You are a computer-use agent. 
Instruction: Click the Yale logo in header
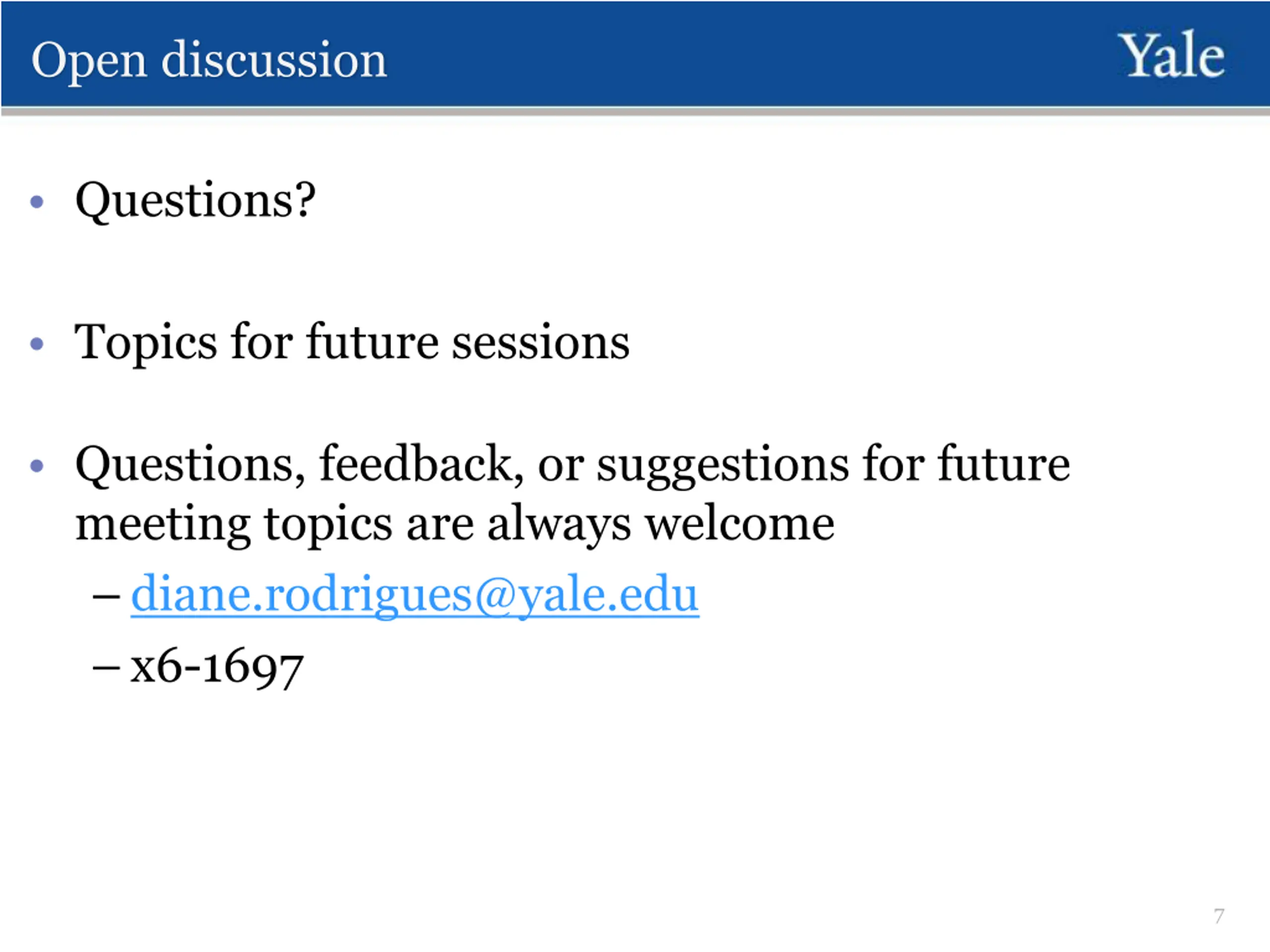pos(1172,56)
